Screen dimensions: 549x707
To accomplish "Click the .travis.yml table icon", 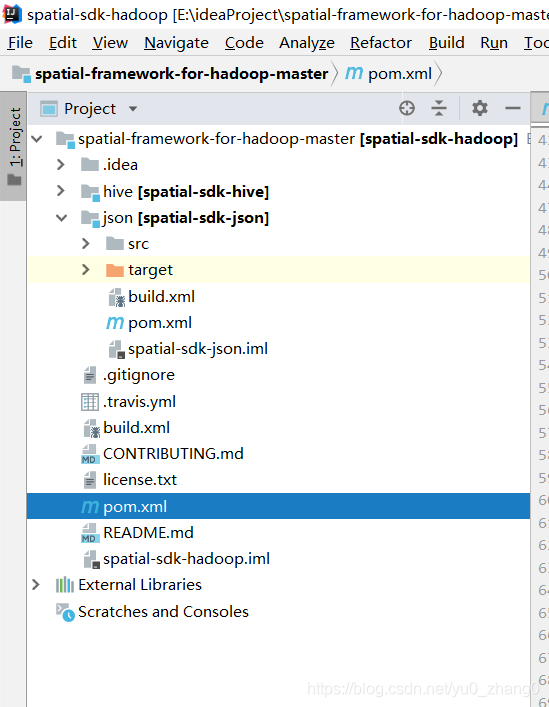I will [90, 402].
